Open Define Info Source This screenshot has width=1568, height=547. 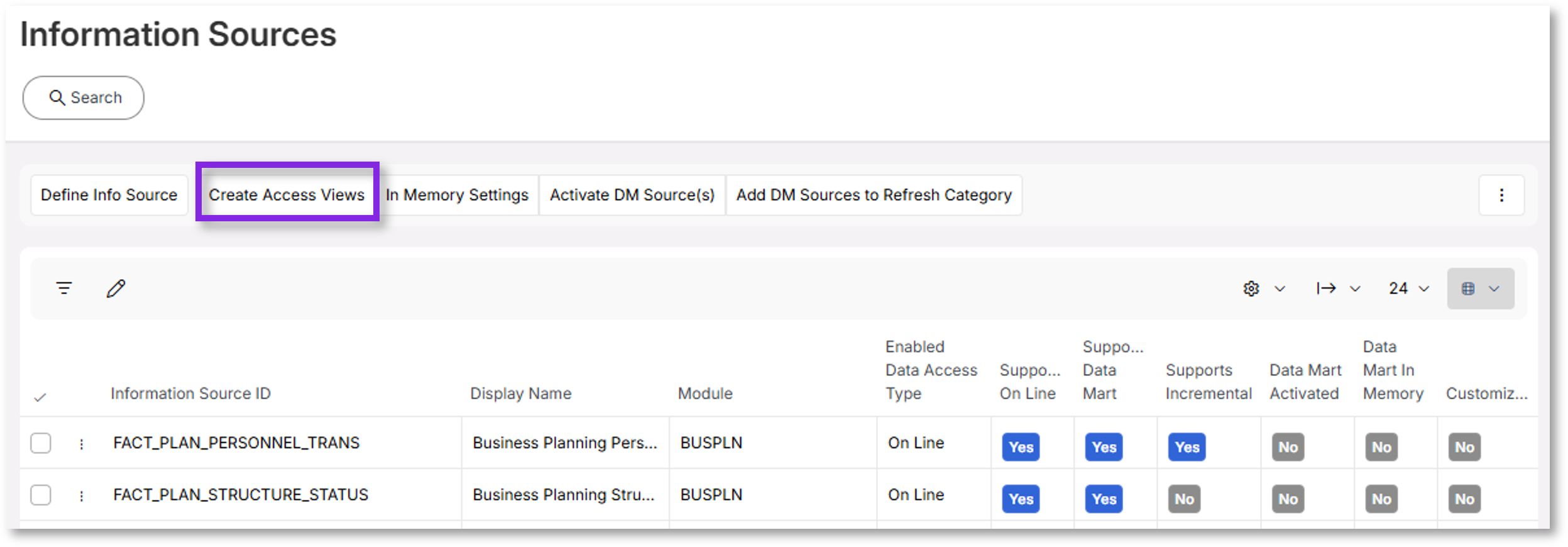[x=109, y=195]
